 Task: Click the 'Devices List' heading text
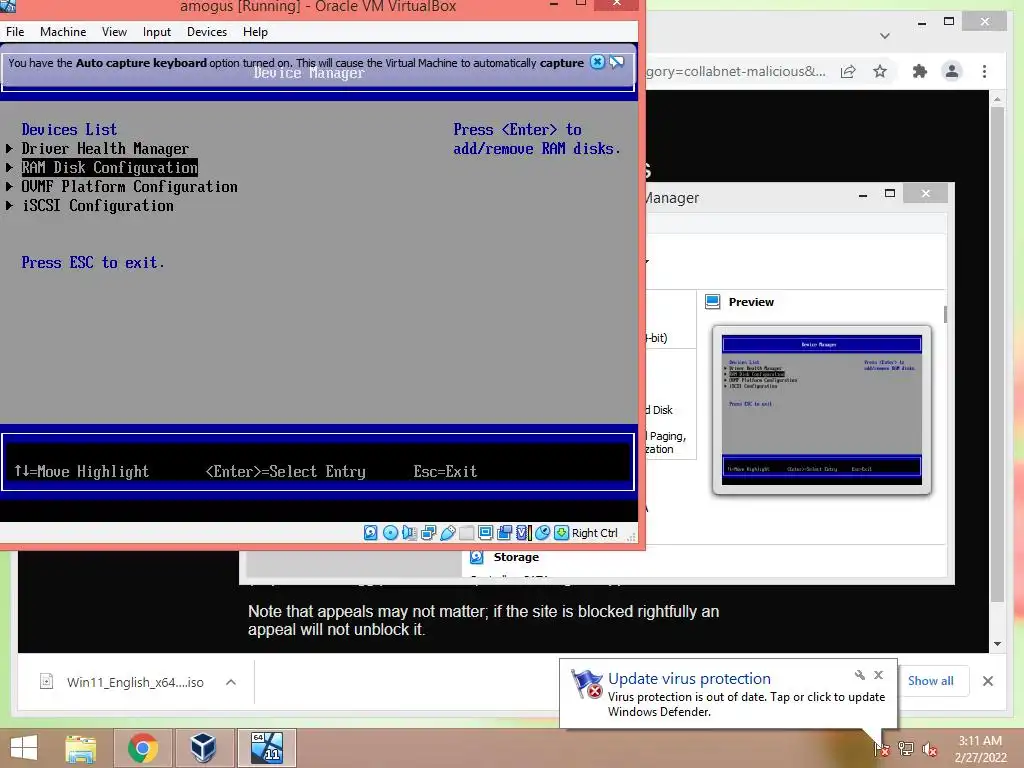(x=69, y=130)
